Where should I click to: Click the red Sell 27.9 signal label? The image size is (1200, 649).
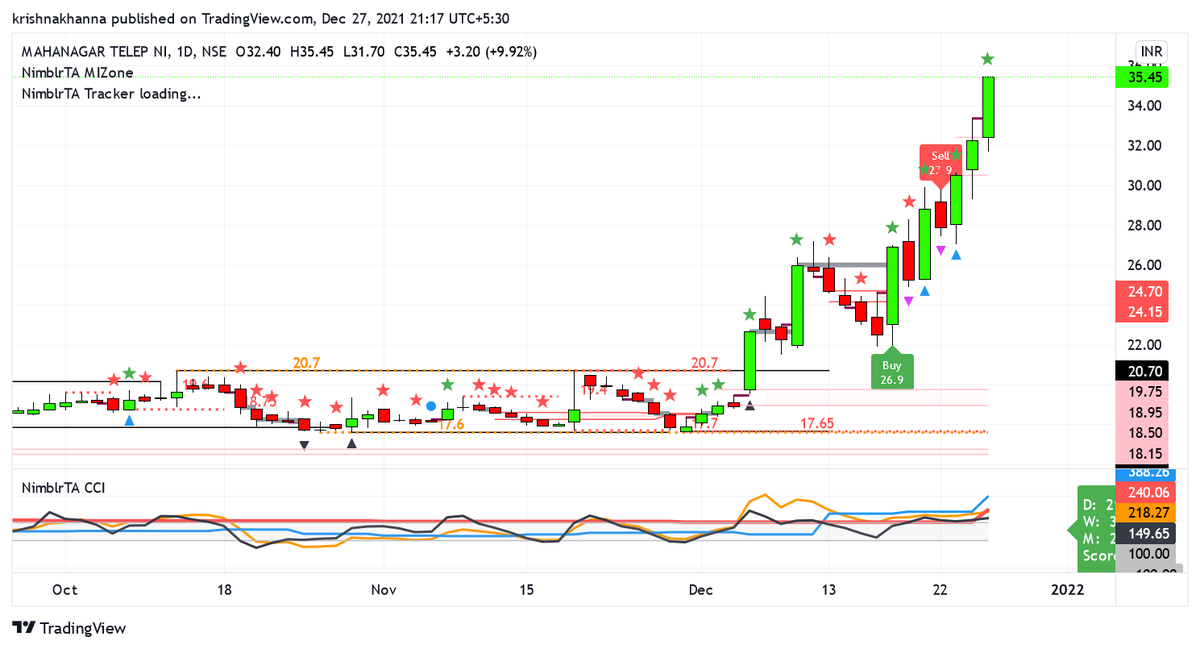click(940, 163)
